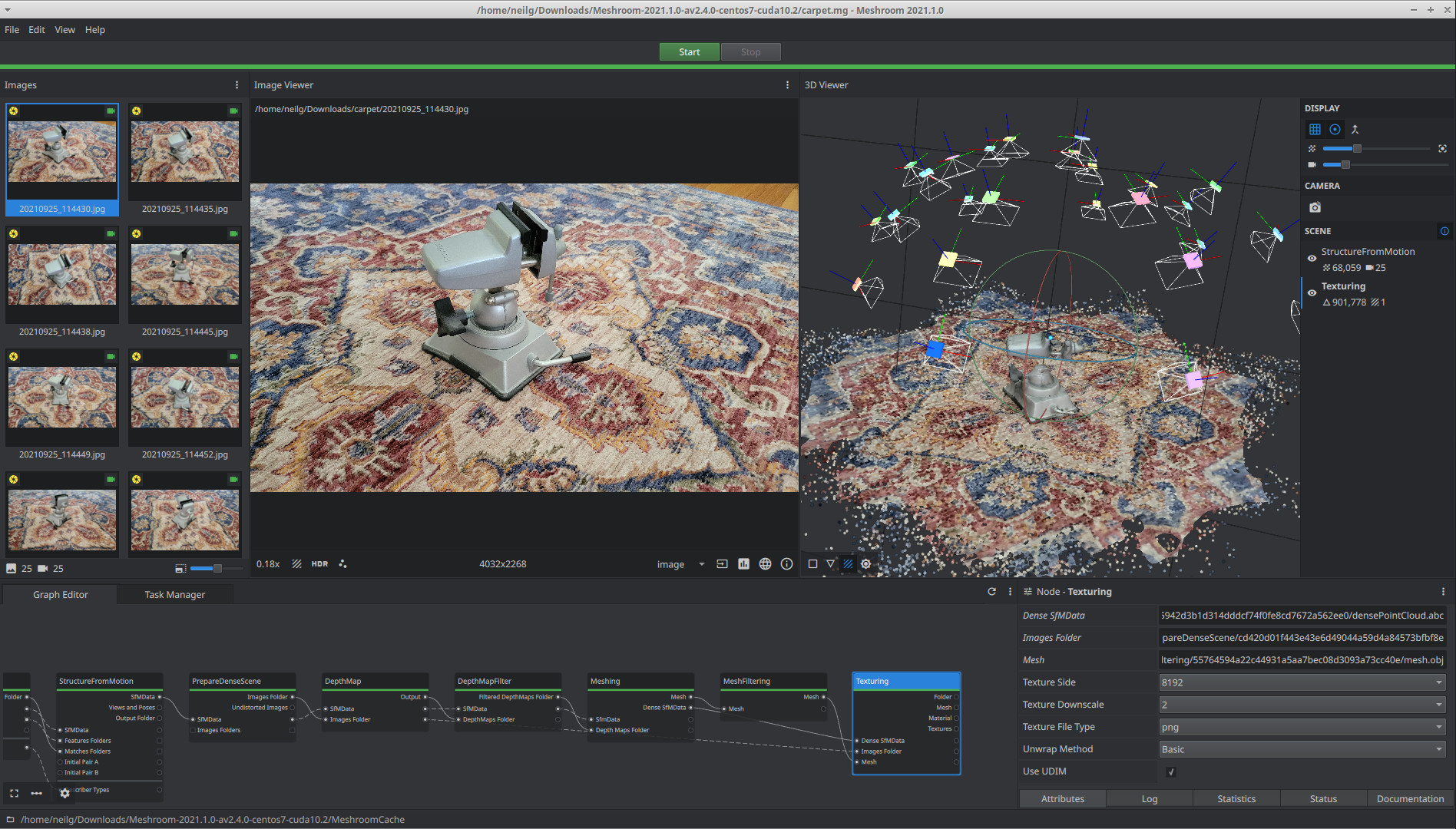Screen dimensions: 1456x829
Task: Toggle HDR mode in Image Viewer
Action: [x=319, y=564]
